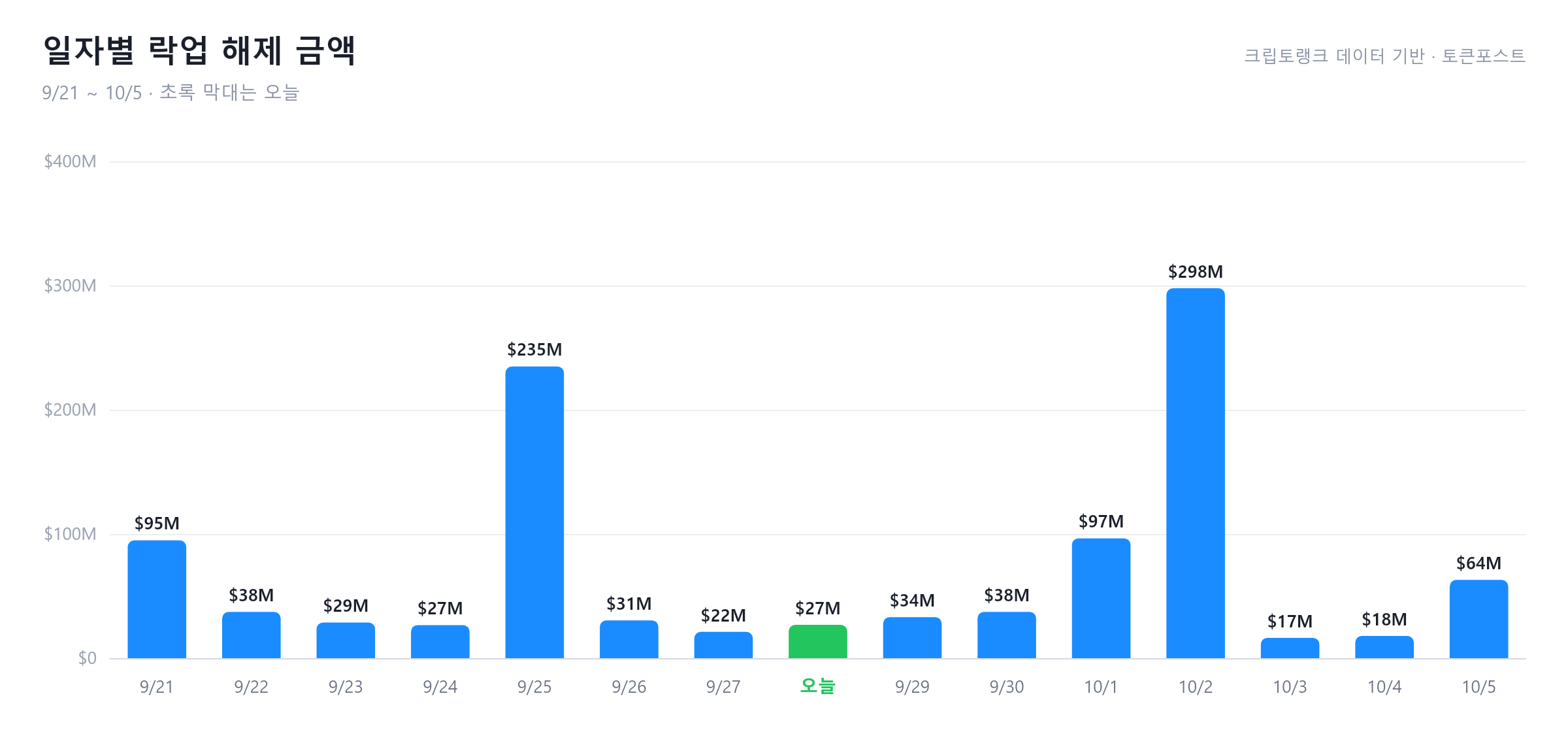Click the 9/22 bar showing $38M

pos(252,635)
